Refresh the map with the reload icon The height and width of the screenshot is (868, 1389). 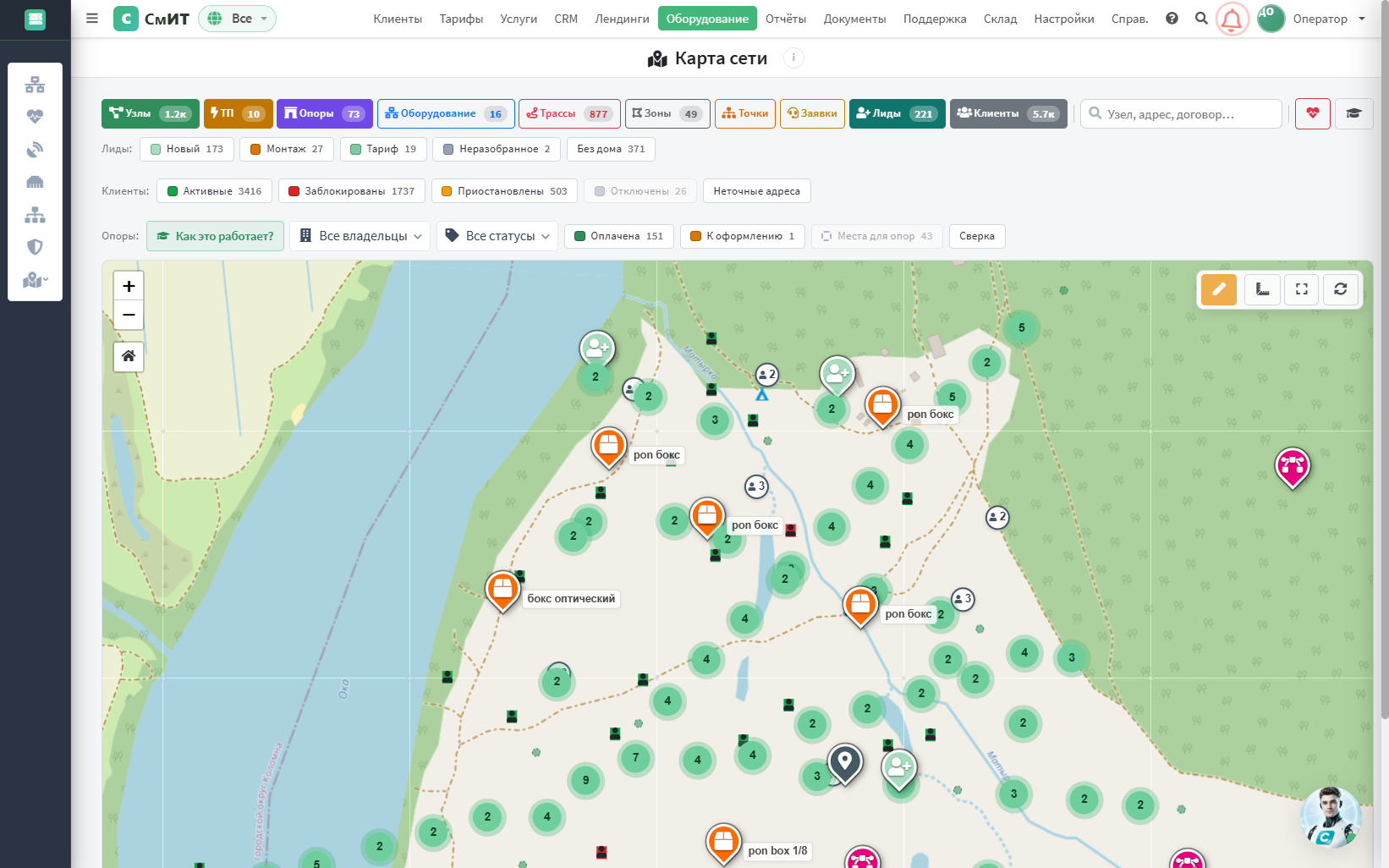pos(1341,289)
